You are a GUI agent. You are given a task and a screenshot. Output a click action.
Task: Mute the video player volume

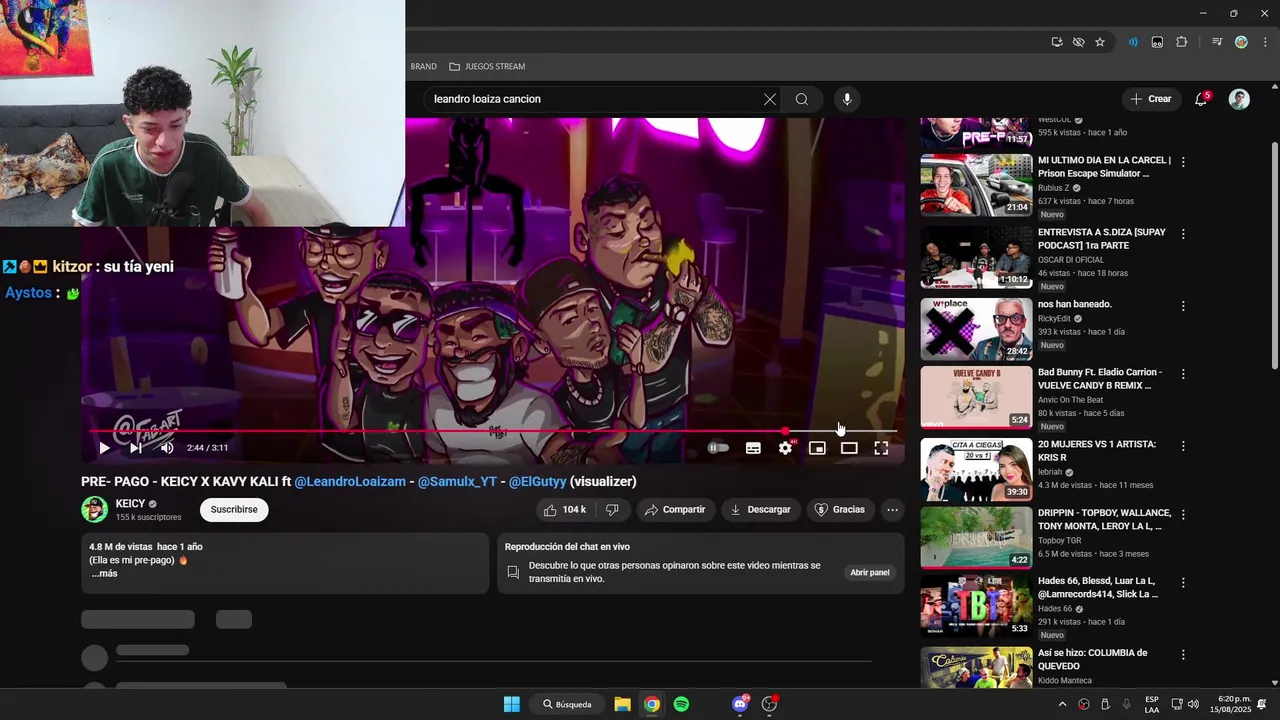click(x=167, y=448)
